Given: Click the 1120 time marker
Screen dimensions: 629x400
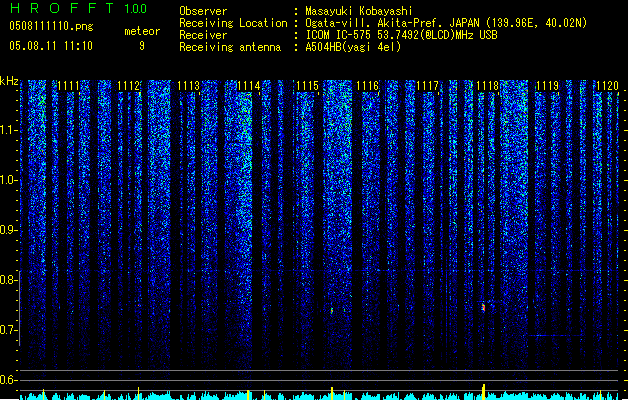Looking at the screenshot, I should (607, 86).
